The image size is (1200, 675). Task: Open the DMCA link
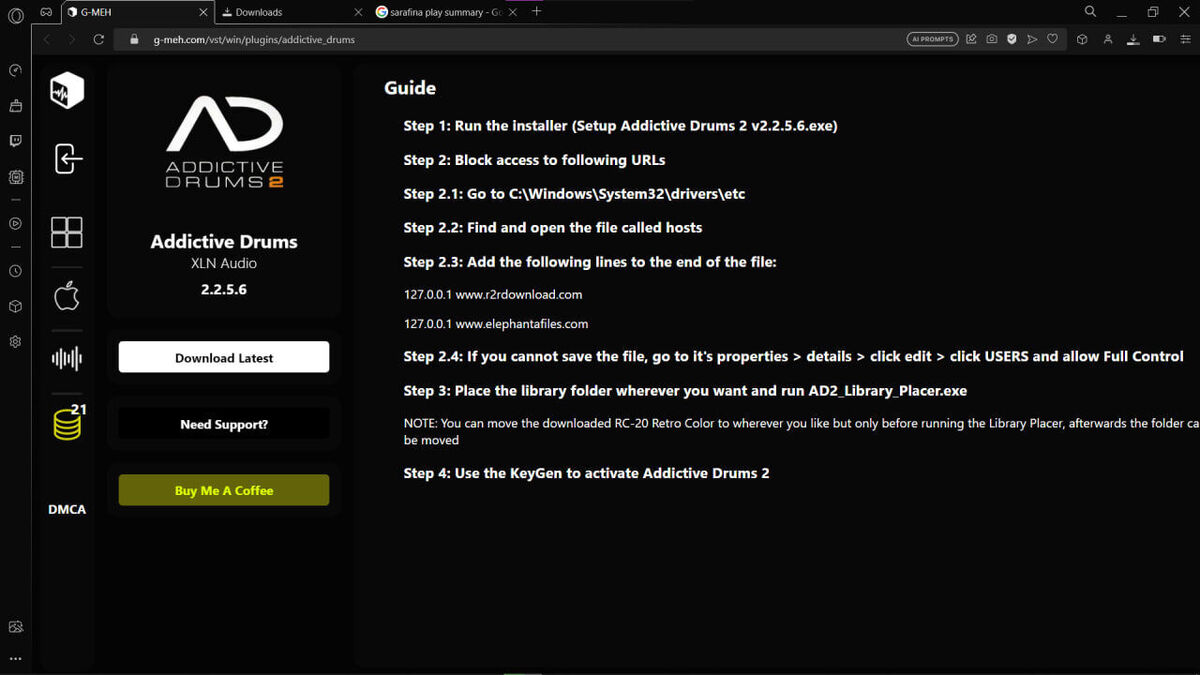coord(67,509)
